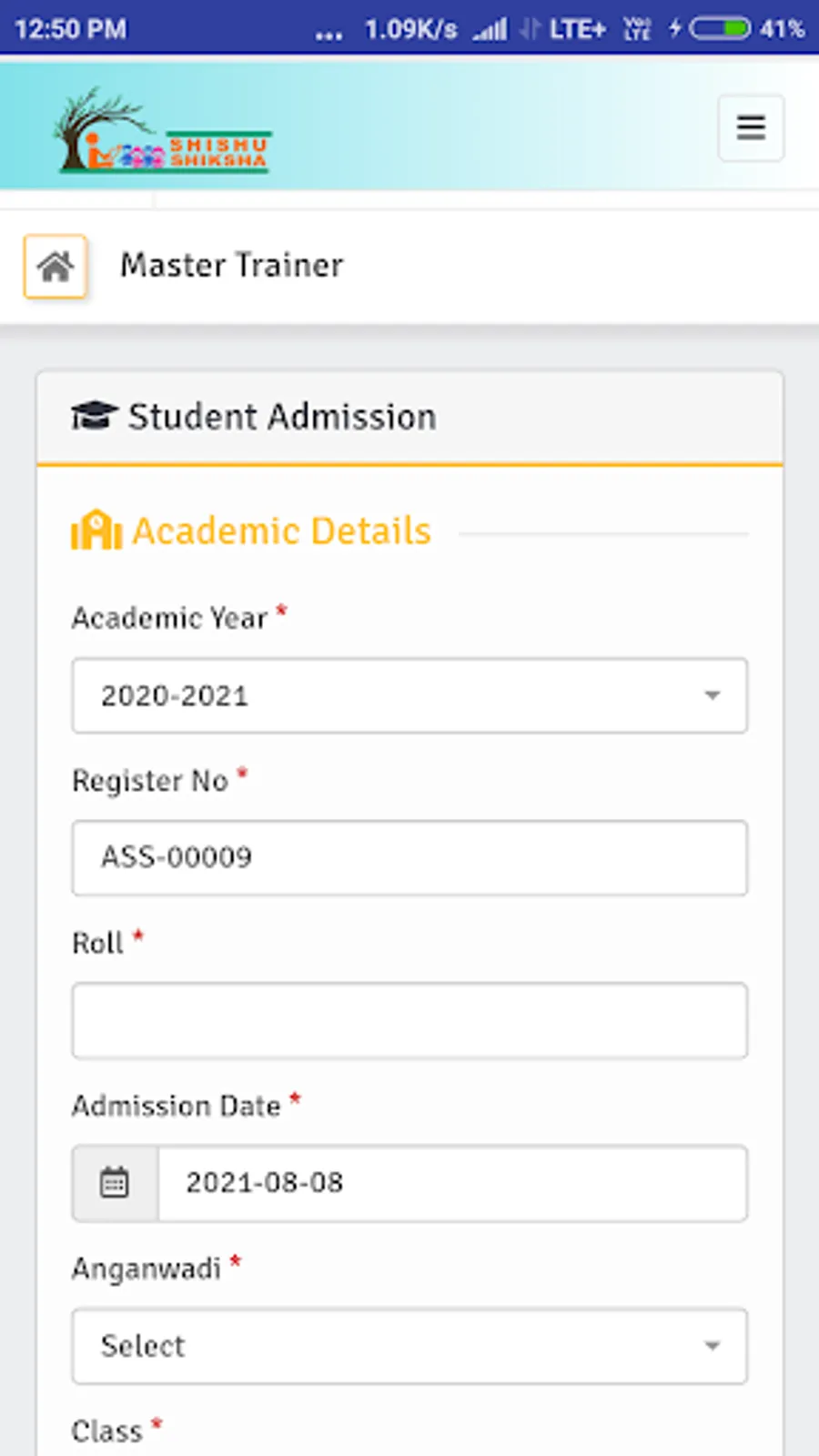The height and width of the screenshot is (1456, 819).
Task: Tap the graduation cap icon
Action: tap(94, 417)
